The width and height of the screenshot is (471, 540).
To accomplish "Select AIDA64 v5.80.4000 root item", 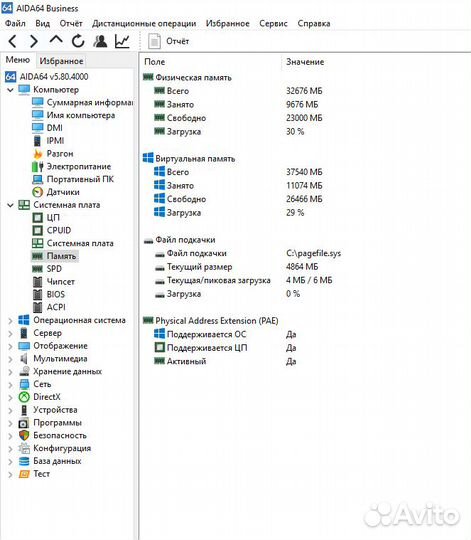I will coord(46,76).
